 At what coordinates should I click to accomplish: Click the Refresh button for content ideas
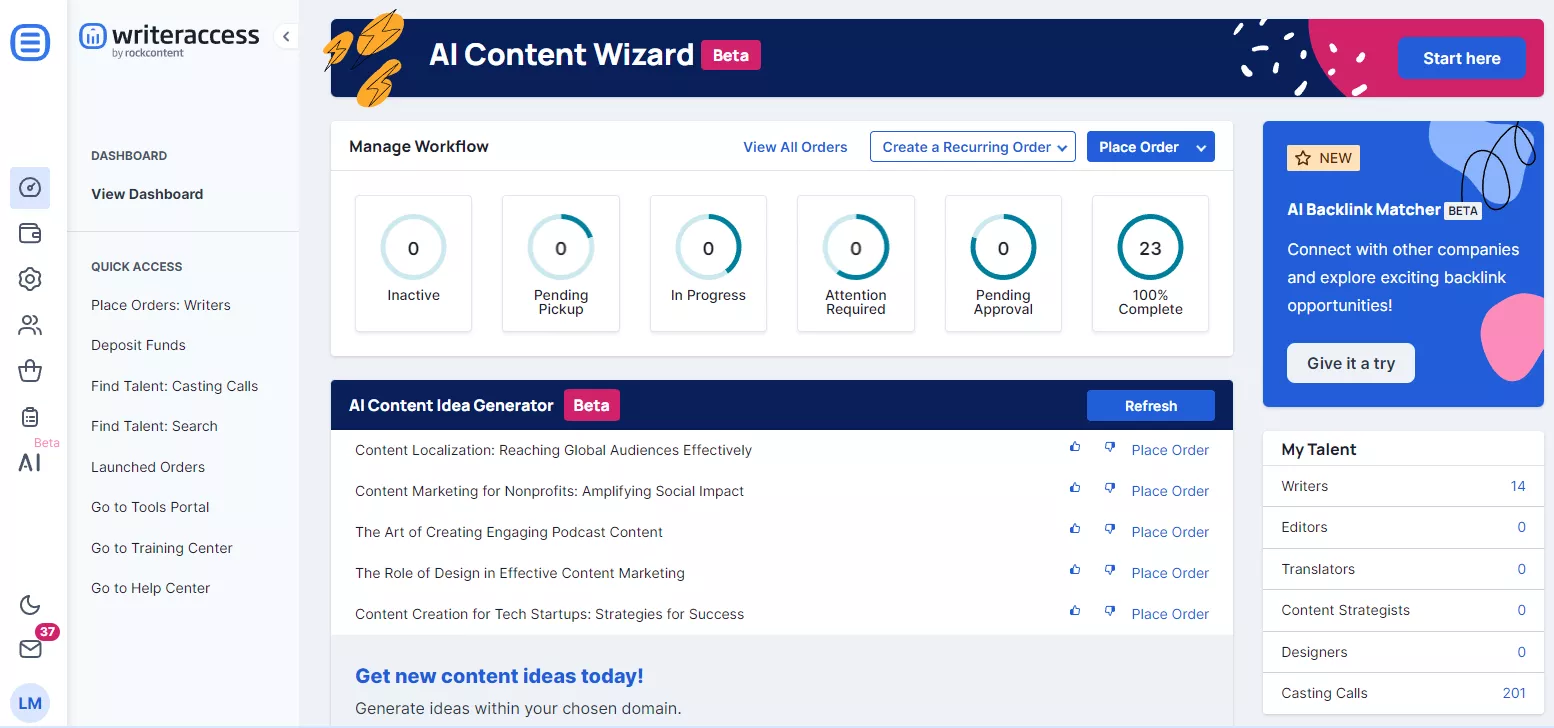tap(1150, 406)
